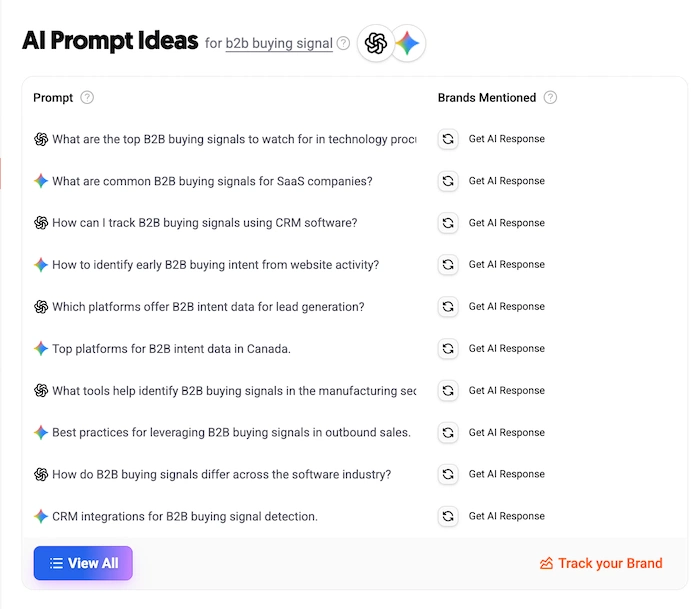Click the help icon next to Prompt
This screenshot has width=700, height=609.
(x=87, y=98)
